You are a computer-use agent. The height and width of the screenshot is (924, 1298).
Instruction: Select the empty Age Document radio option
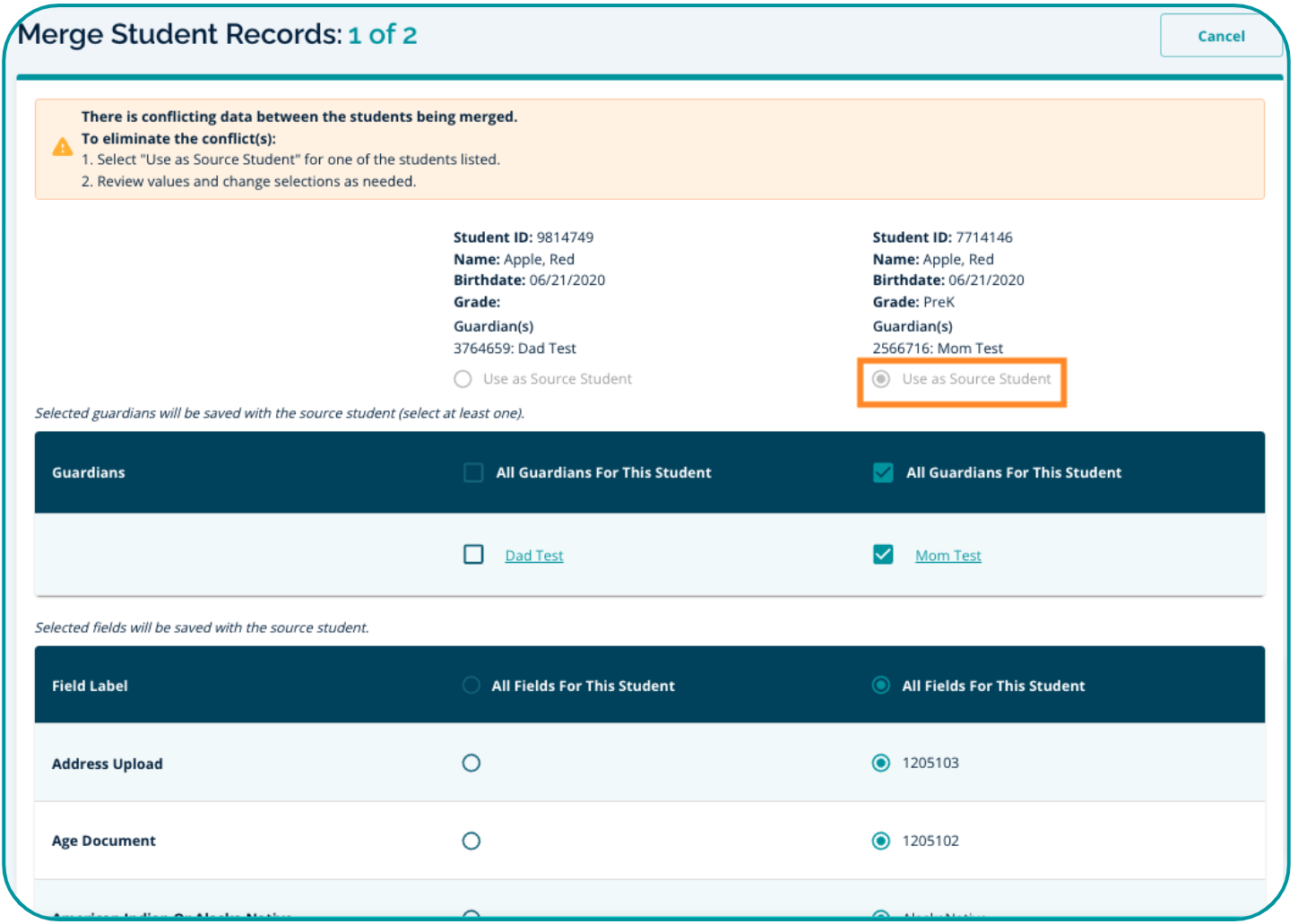(471, 841)
